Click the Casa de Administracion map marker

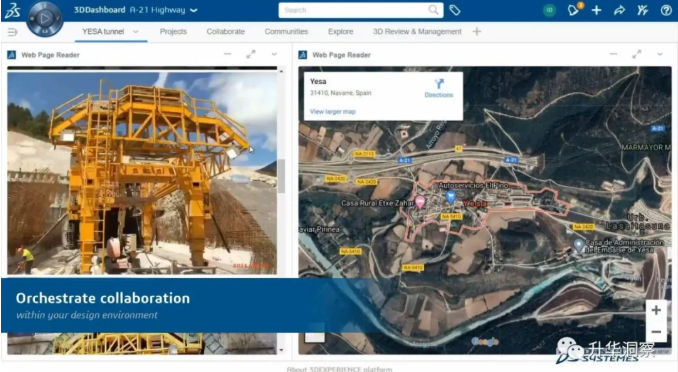[x=579, y=245]
